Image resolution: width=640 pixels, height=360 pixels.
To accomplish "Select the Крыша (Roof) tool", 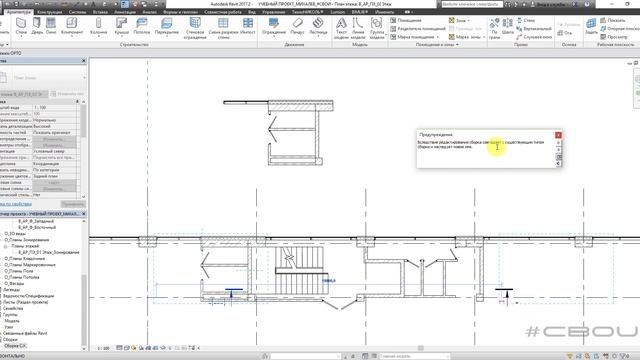I will [122, 27].
